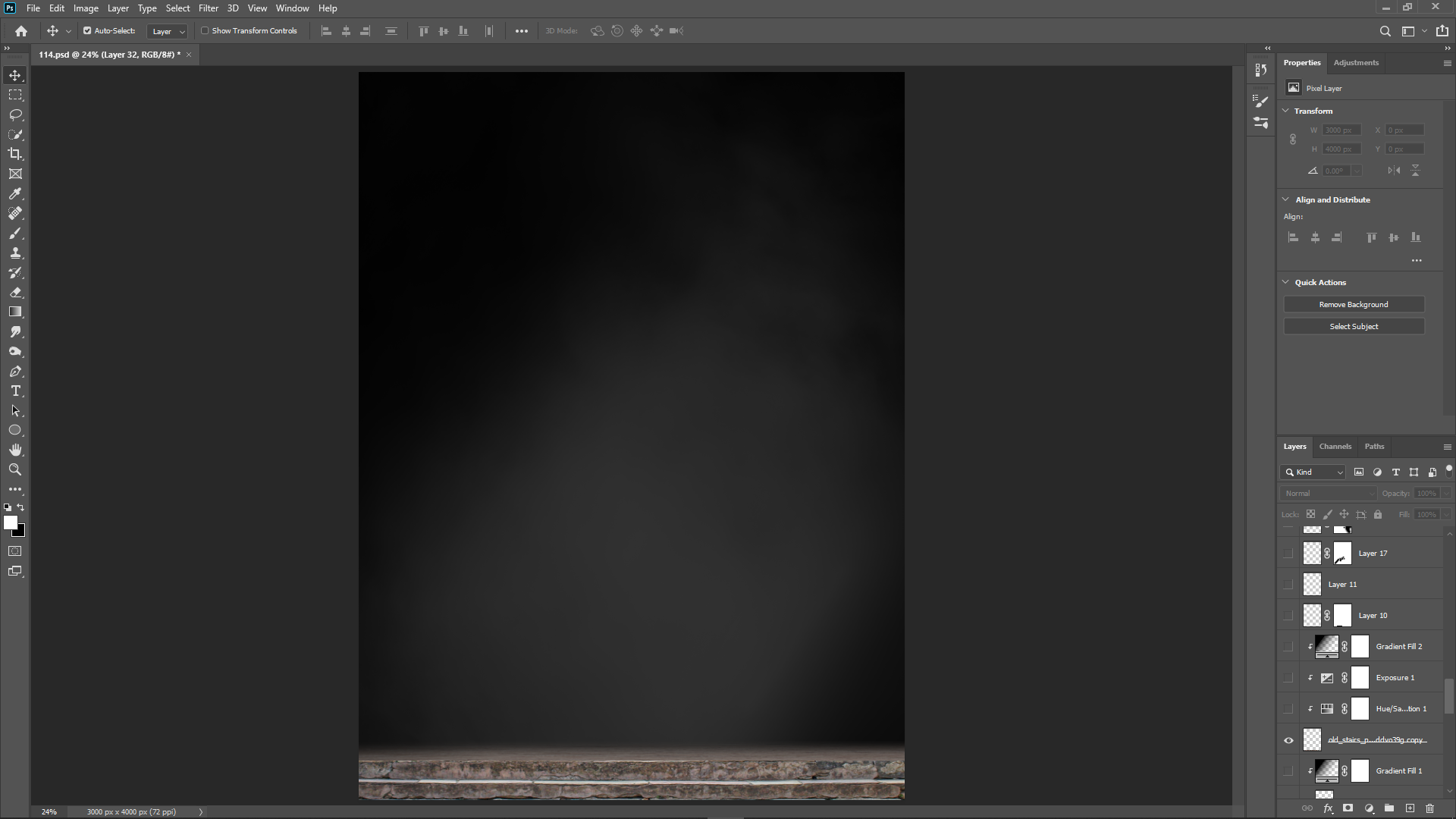The width and height of the screenshot is (1456, 819).
Task: Open the Image menu
Action: (x=86, y=8)
